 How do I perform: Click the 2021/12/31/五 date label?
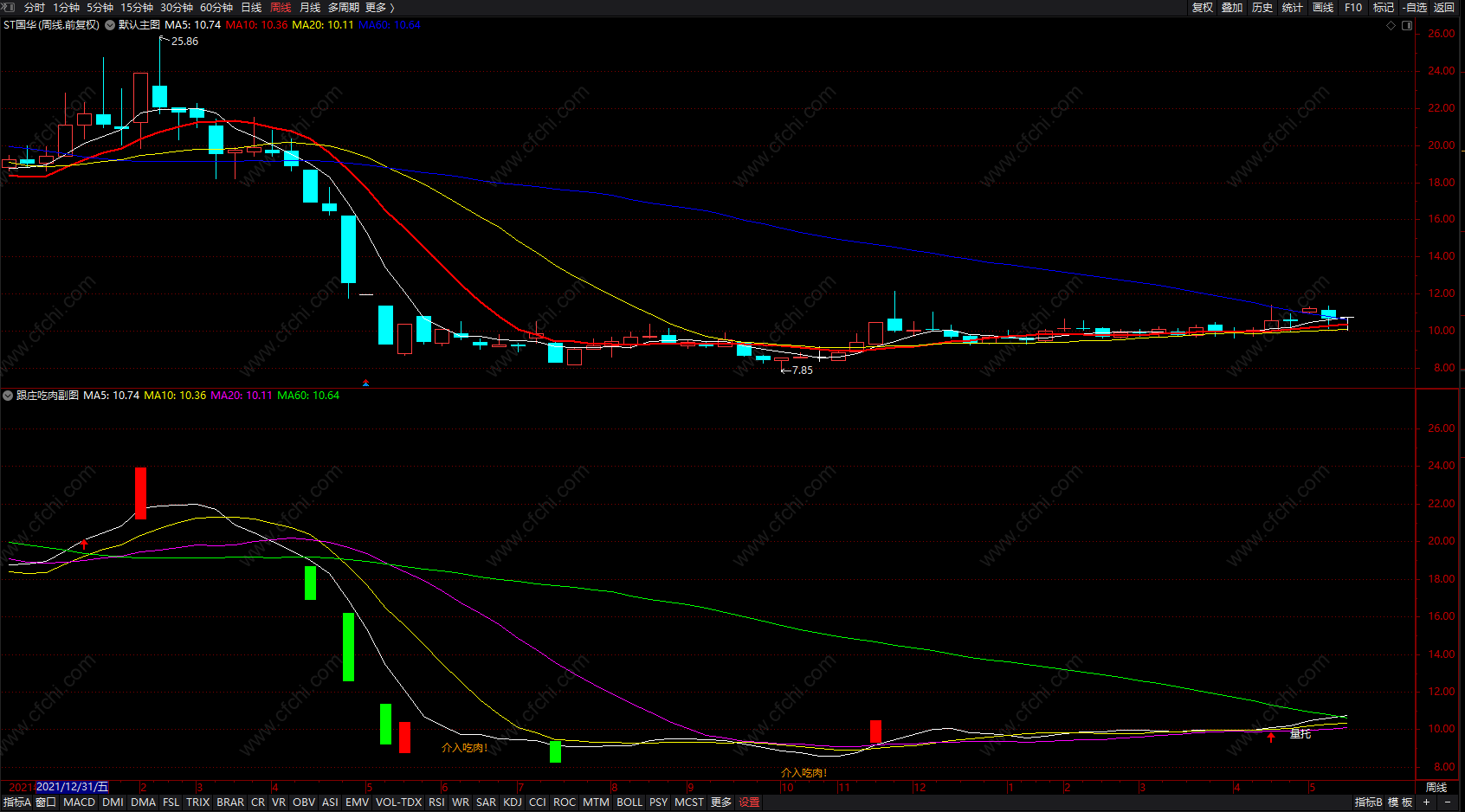click(73, 787)
